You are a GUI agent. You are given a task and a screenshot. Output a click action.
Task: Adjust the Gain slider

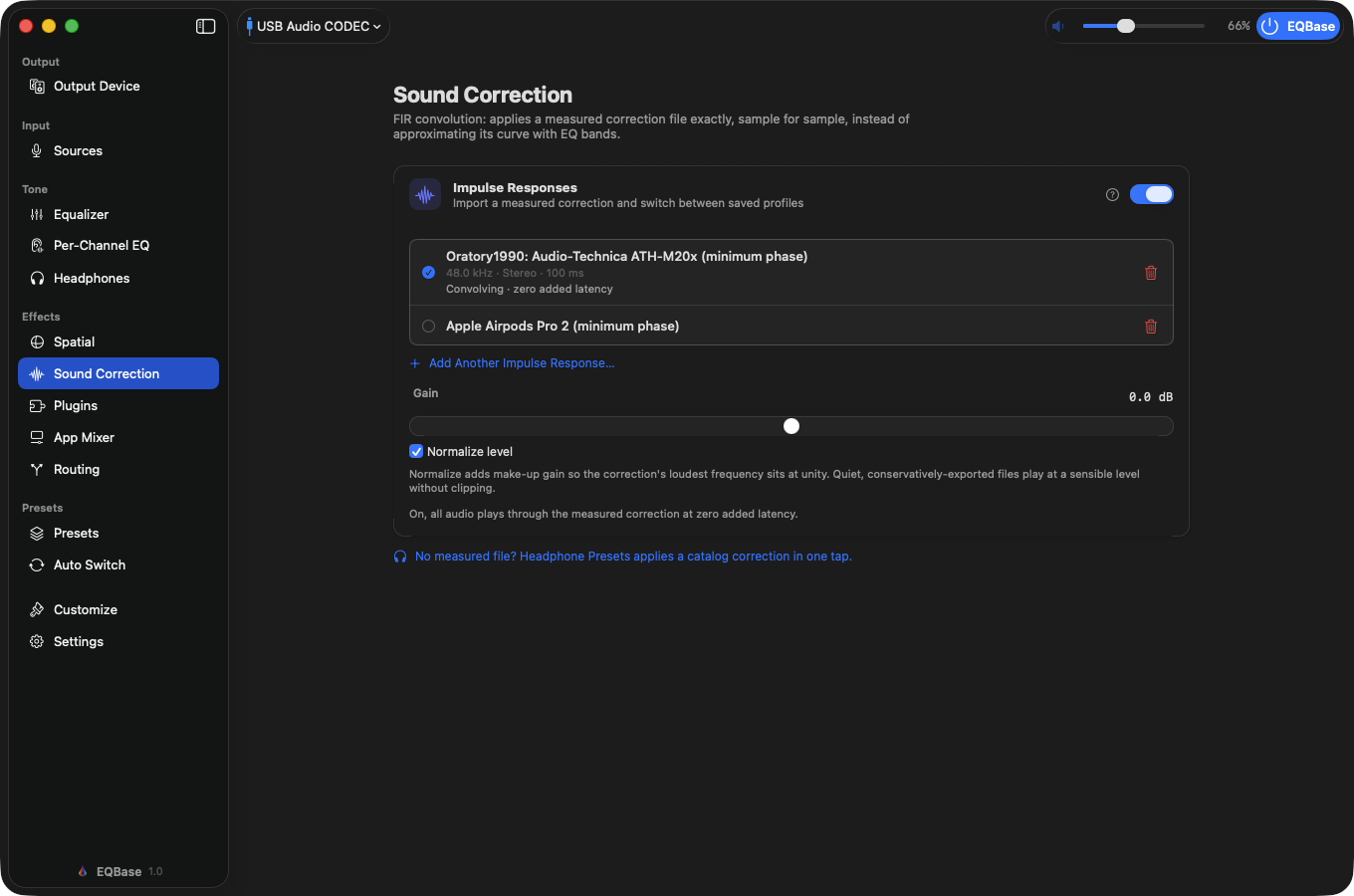tap(791, 426)
